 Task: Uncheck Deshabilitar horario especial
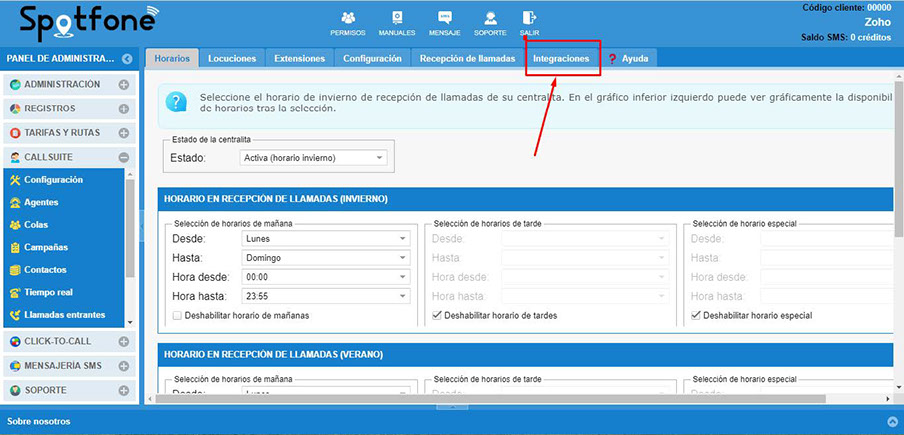click(x=696, y=315)
